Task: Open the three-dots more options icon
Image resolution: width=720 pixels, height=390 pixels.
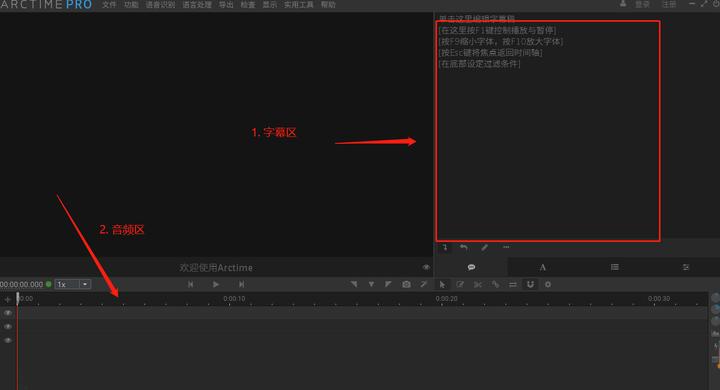Action: pyautogui.click(x=506, y=247)
